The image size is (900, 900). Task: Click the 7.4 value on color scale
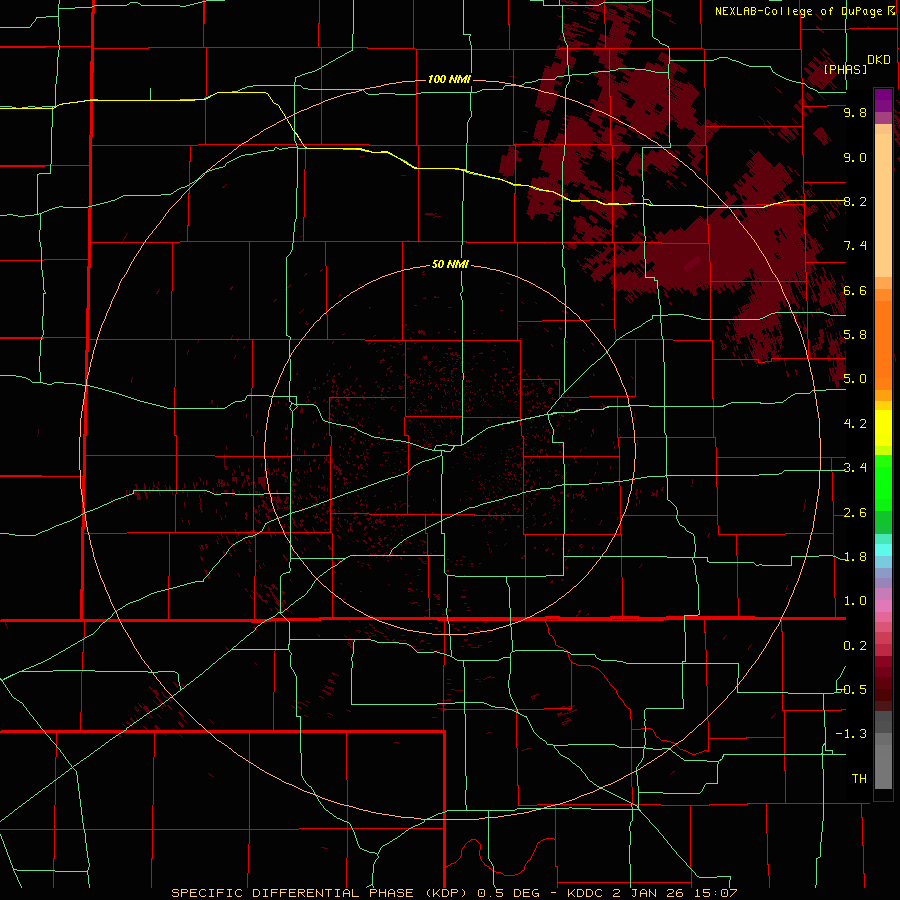pyautogui.click(x=855, y=246)
